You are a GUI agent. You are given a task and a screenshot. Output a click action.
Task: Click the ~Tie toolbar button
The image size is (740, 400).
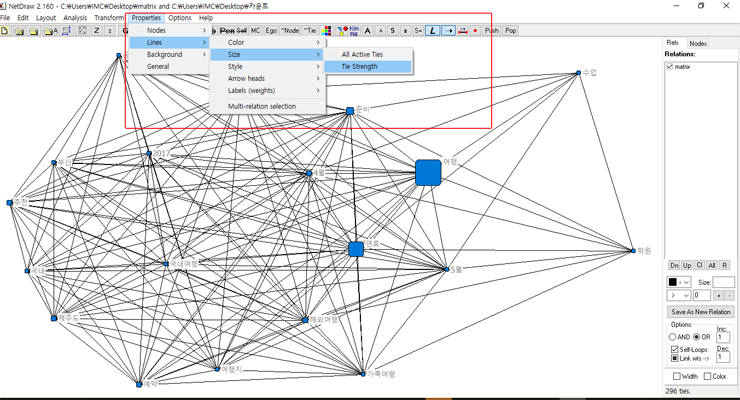coord(310,31)
